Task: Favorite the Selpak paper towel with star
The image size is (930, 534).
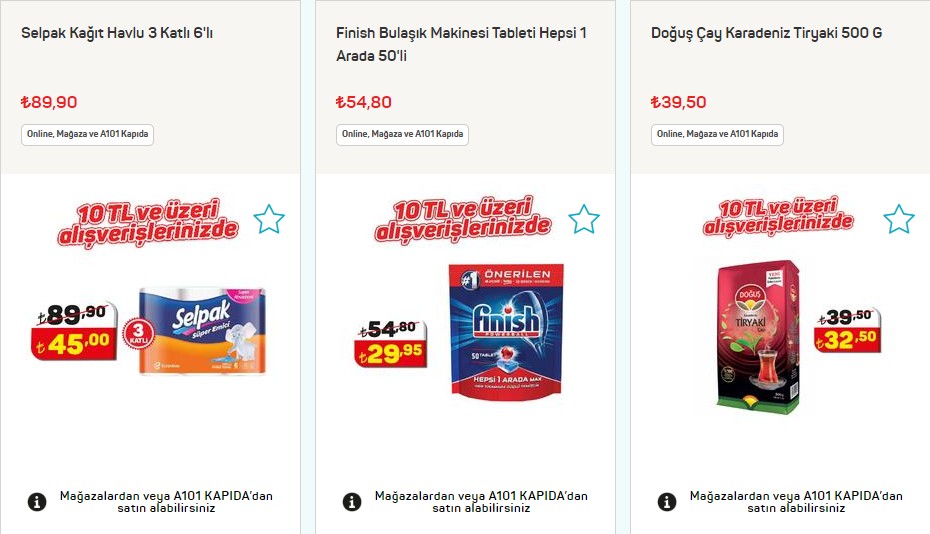Action: (x=269, y=219)
